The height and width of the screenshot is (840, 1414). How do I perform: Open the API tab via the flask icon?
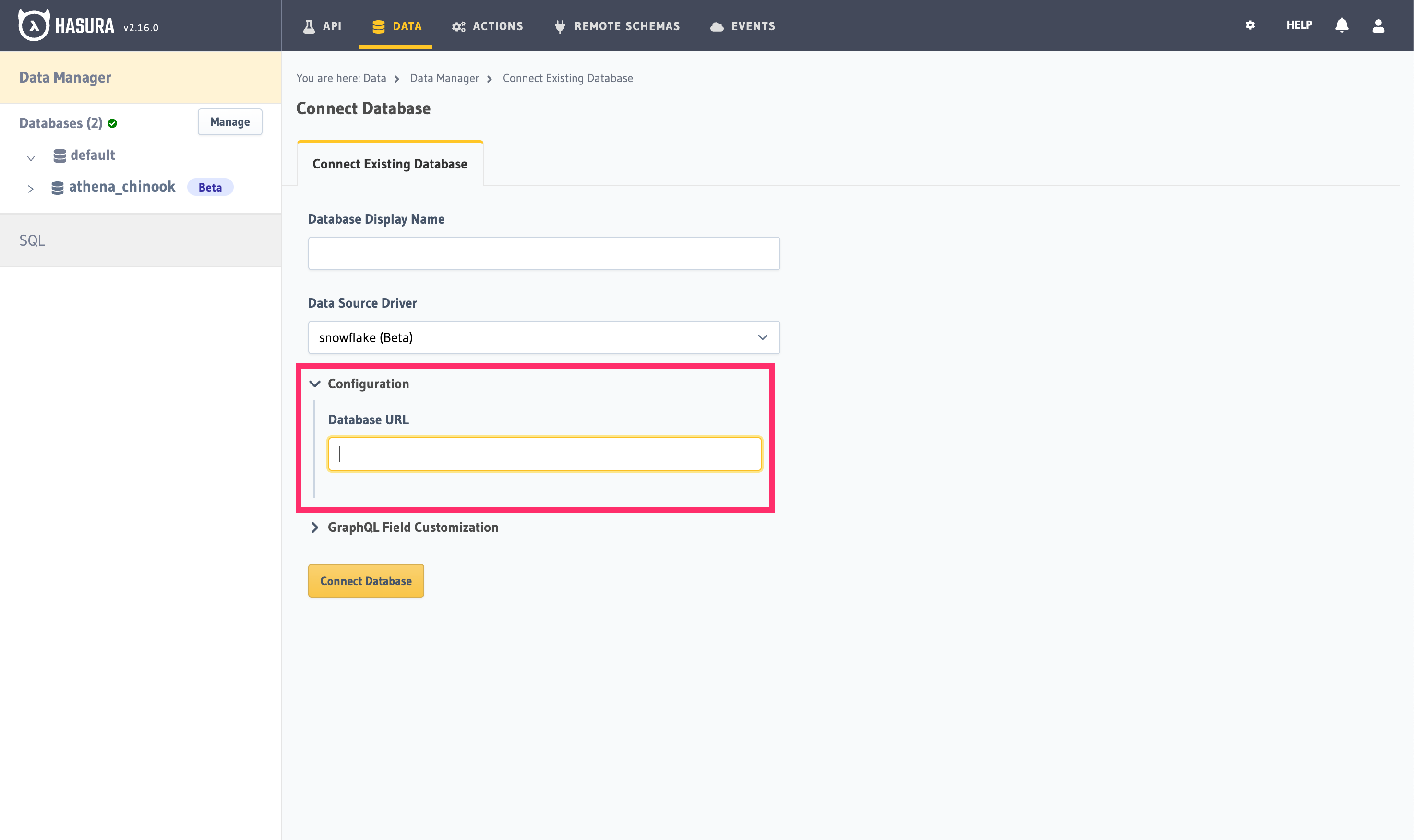(x=308, y=25)
